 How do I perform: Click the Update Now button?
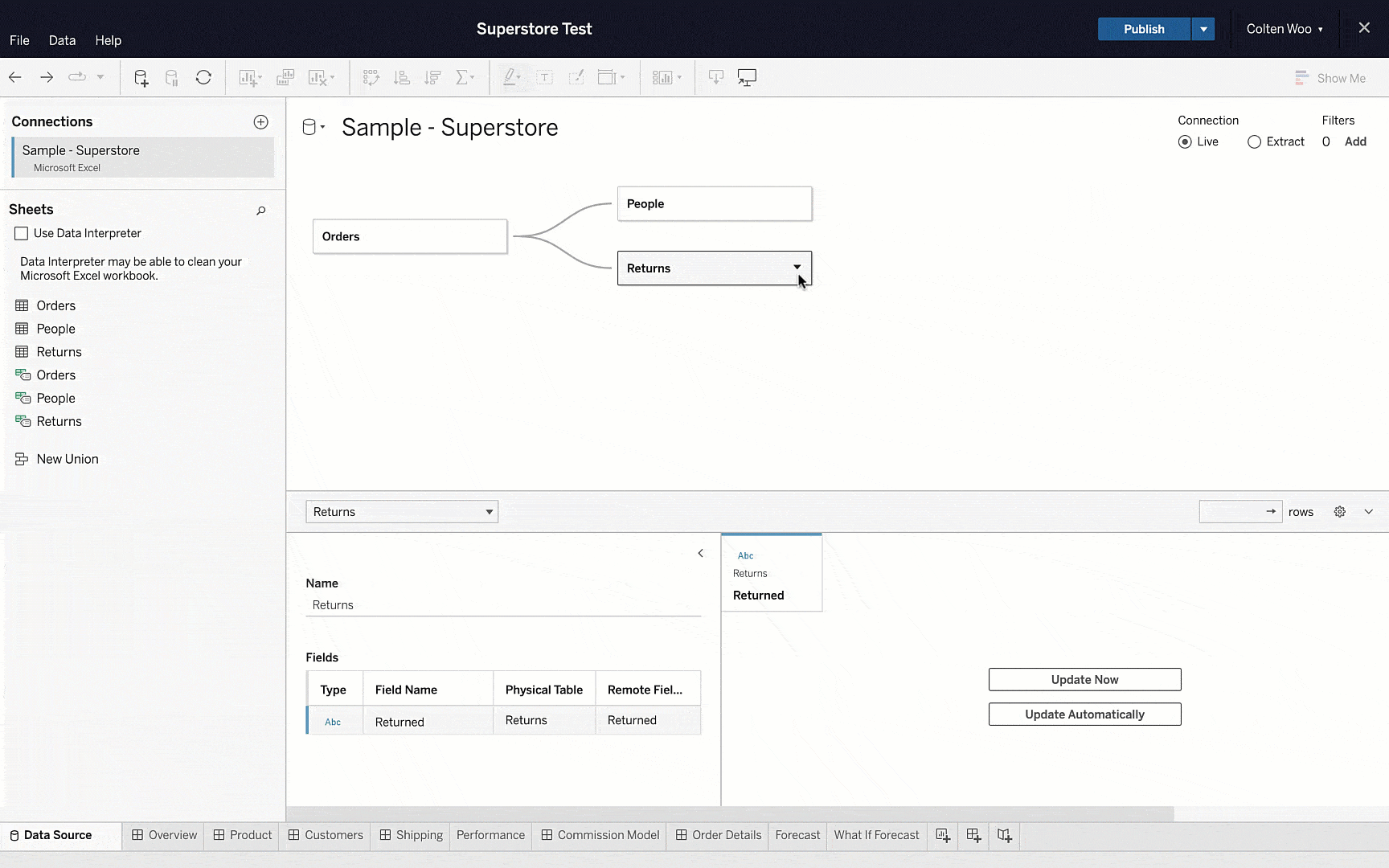click(1084, 679)
